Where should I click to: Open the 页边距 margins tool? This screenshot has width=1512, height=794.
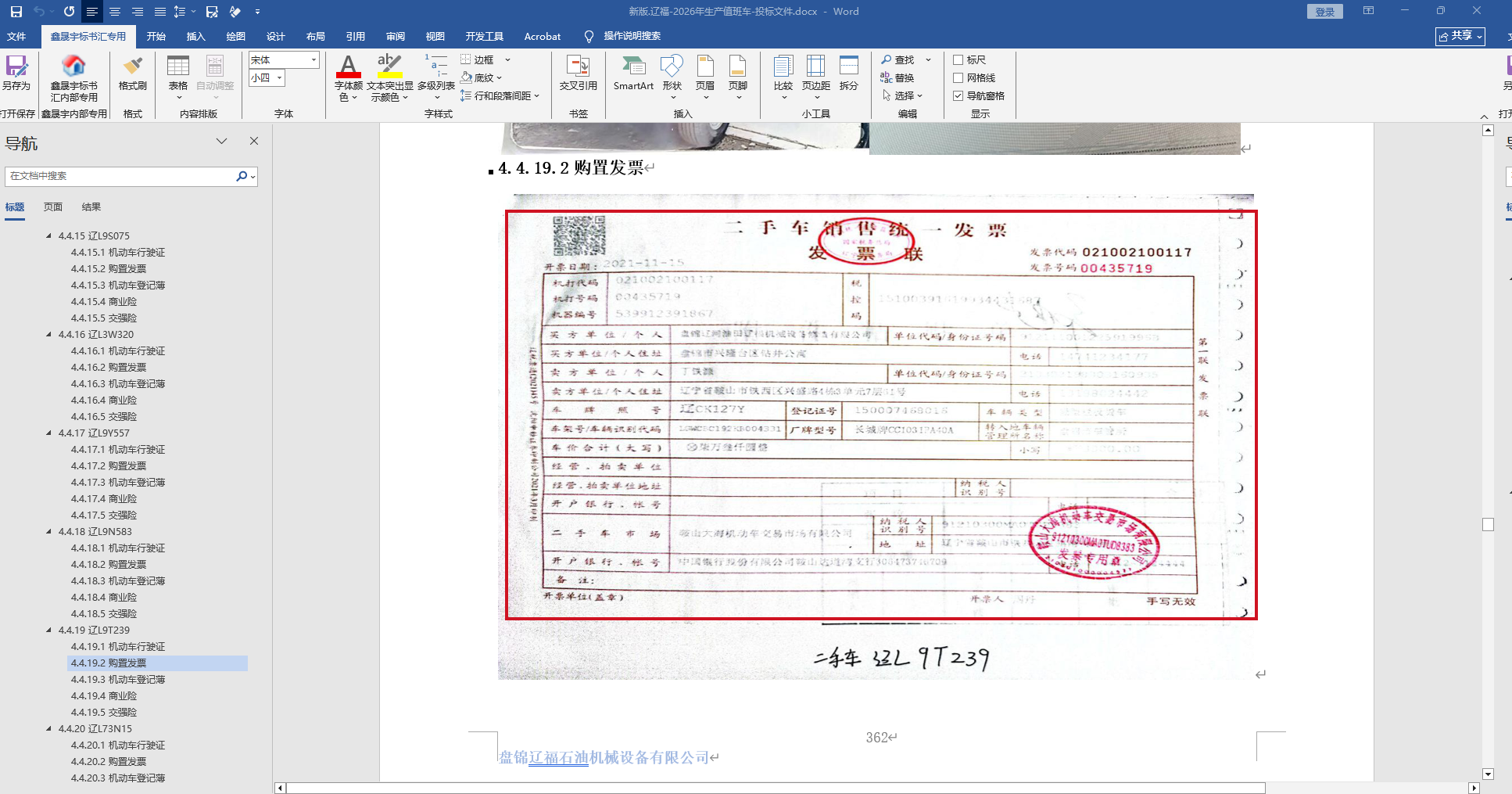[x=816, y=77]
